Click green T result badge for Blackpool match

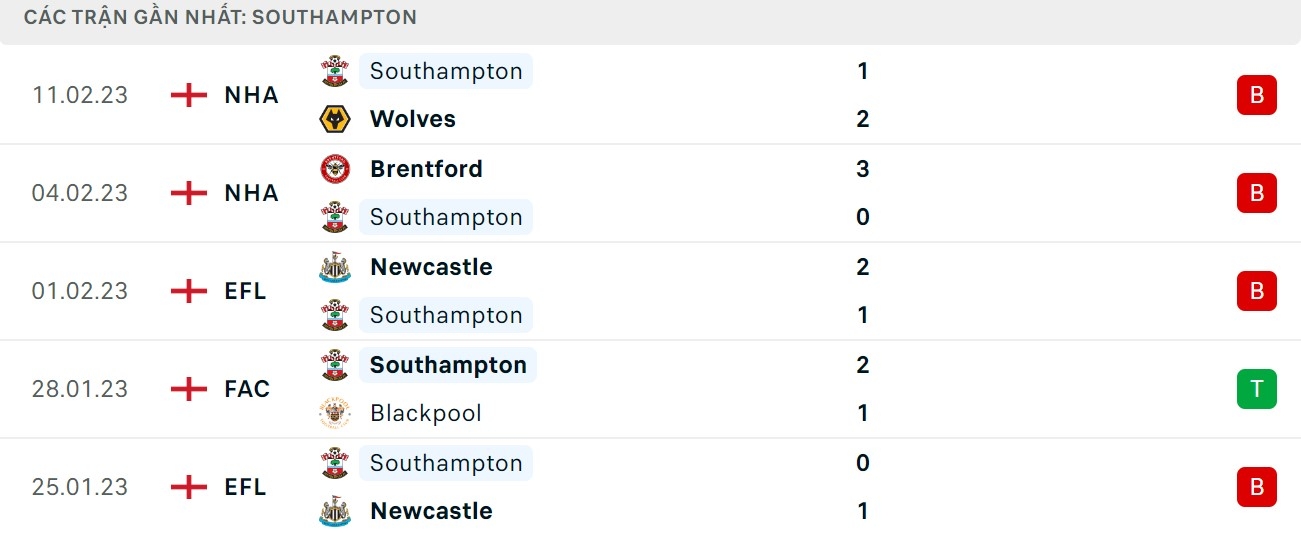[1256, 389]
